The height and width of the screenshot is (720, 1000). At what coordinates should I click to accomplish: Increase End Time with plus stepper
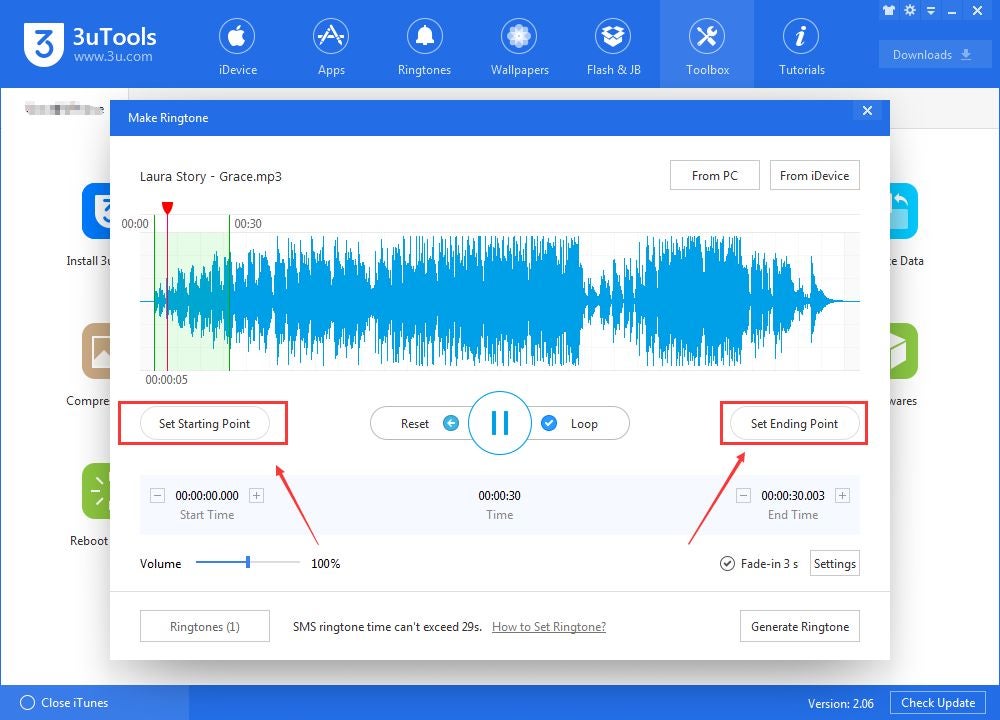pos(843,495)
